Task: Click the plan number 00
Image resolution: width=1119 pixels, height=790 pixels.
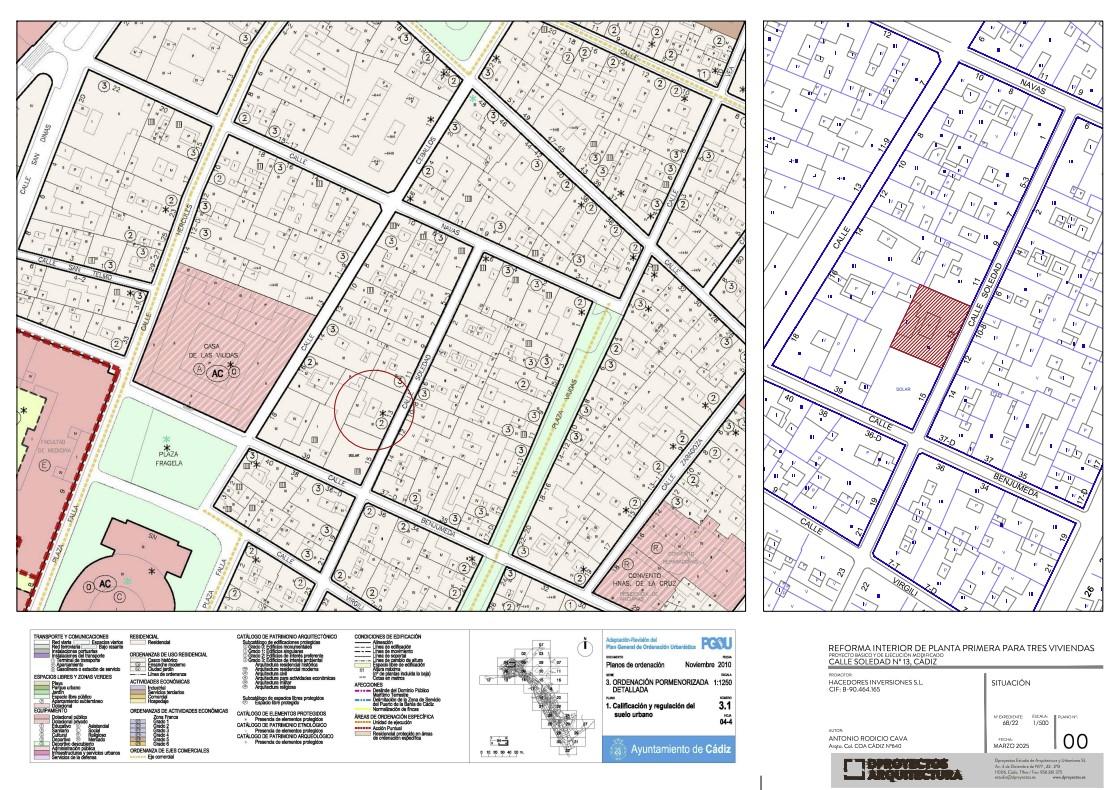Action: (1075, 741)
